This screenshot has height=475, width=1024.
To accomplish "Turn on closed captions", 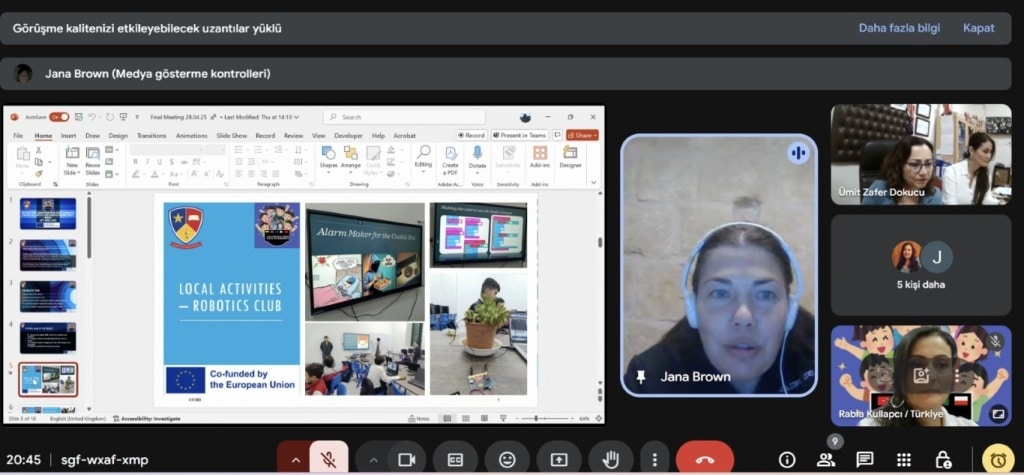I will (x=456, y=459).
